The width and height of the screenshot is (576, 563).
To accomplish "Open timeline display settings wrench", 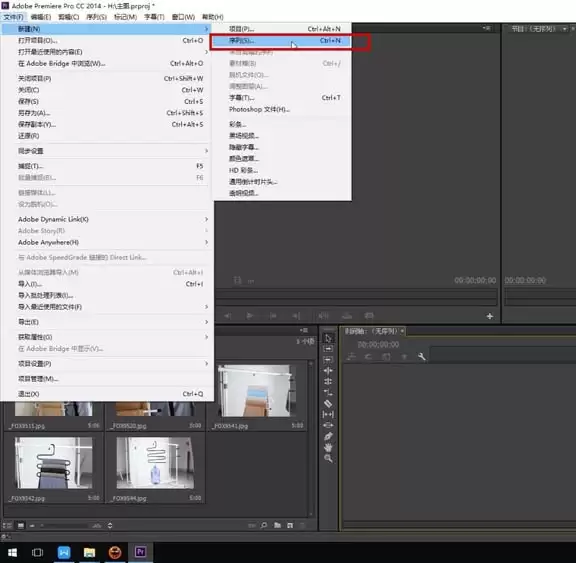I will [421, 356].
